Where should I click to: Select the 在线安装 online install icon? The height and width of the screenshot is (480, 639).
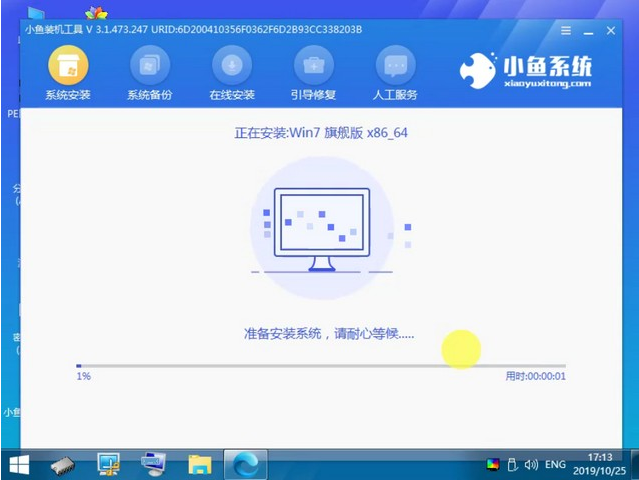(232, 74)
